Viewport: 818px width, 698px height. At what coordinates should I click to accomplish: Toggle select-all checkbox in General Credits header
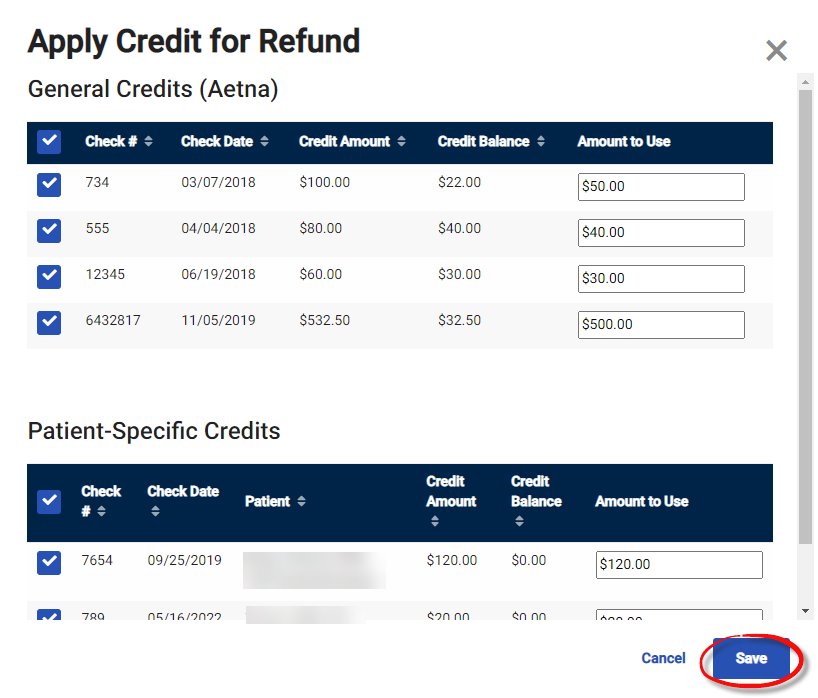(49, 142)
